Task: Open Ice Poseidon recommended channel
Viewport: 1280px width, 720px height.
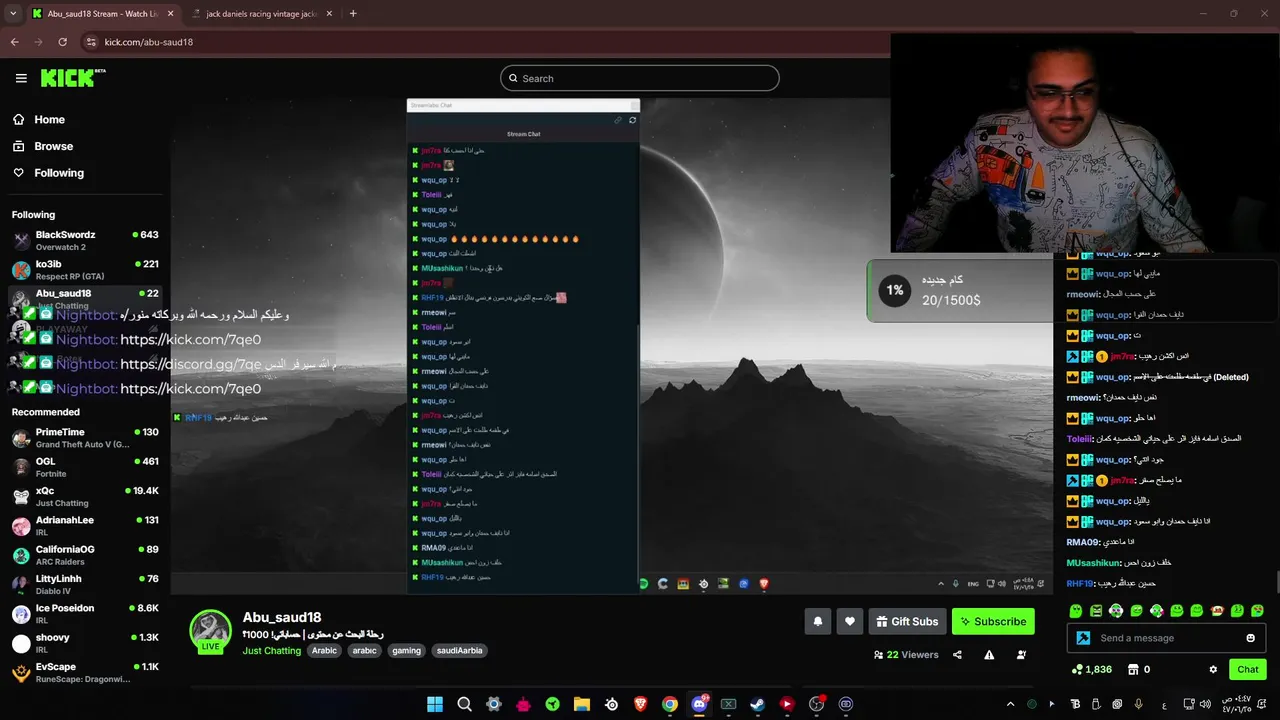Action: 84,614
